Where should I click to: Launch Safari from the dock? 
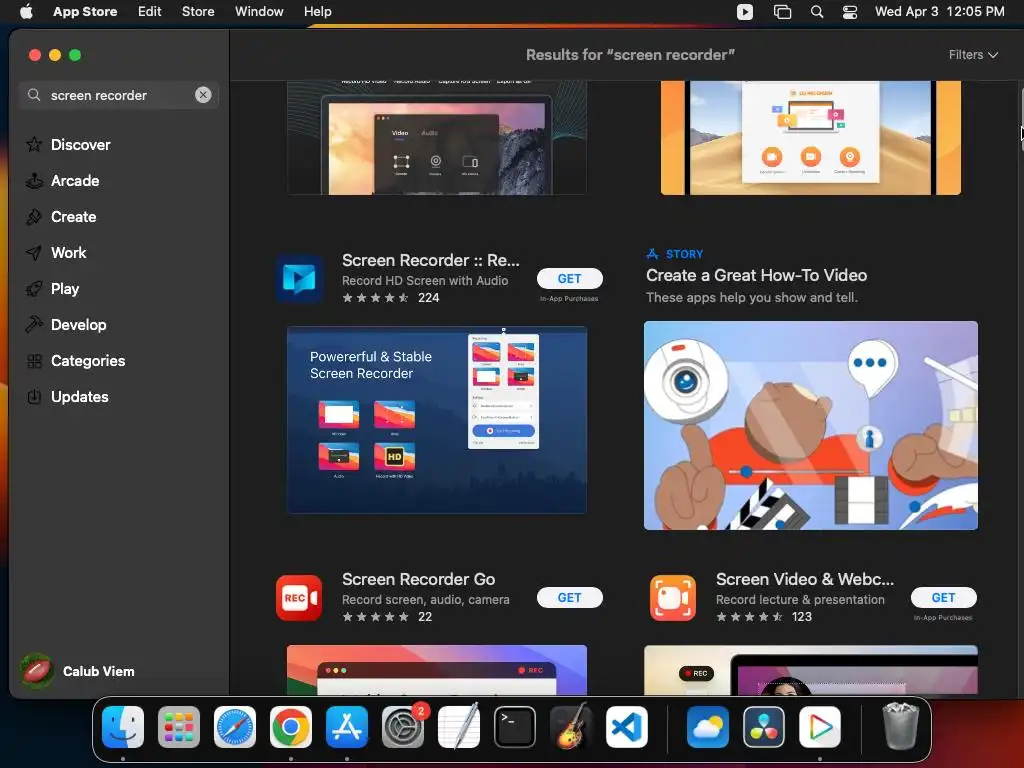235,727
